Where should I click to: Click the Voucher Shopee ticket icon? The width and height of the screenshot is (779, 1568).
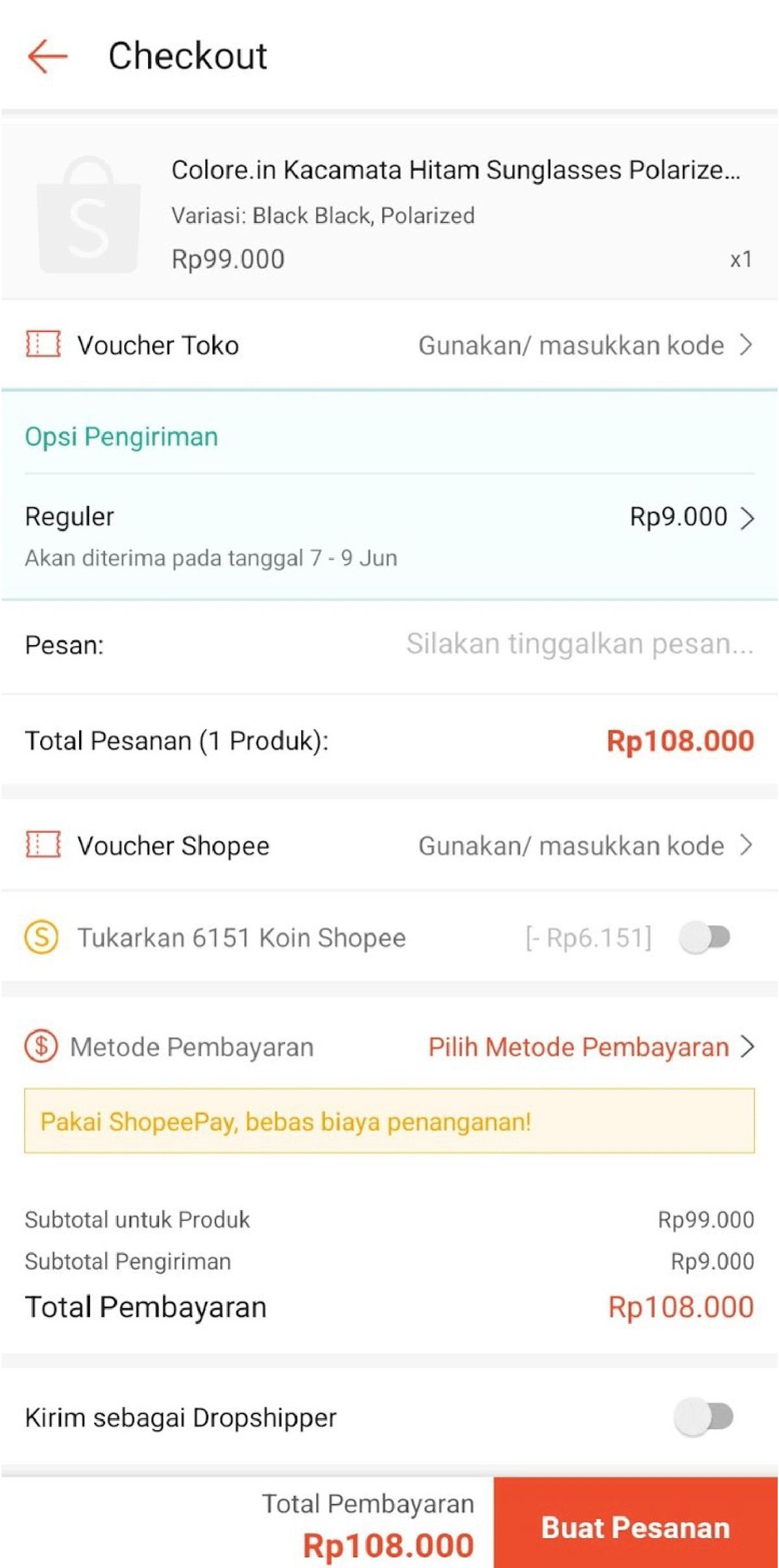click(43, 845)
